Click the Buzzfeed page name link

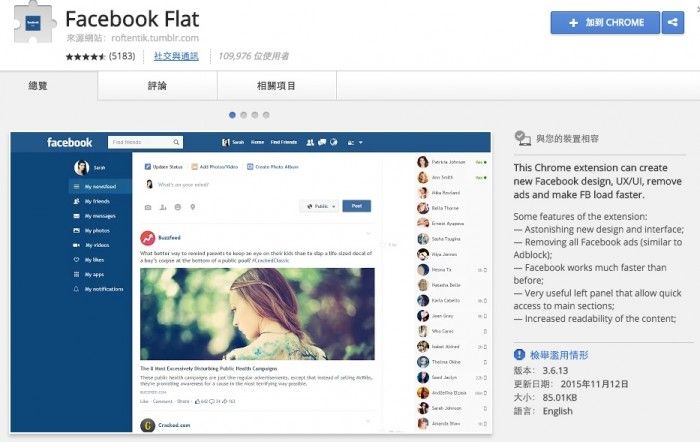pyautogui.click(x=169, y=238)
